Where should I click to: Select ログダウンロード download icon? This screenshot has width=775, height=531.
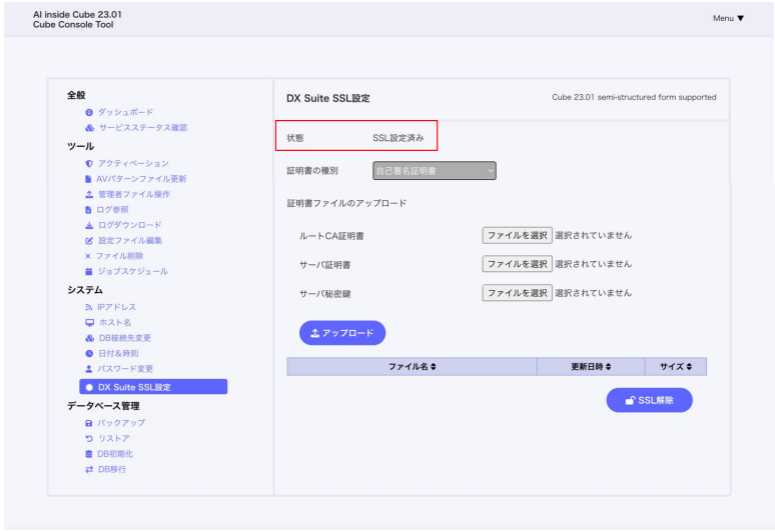(89, 225)
